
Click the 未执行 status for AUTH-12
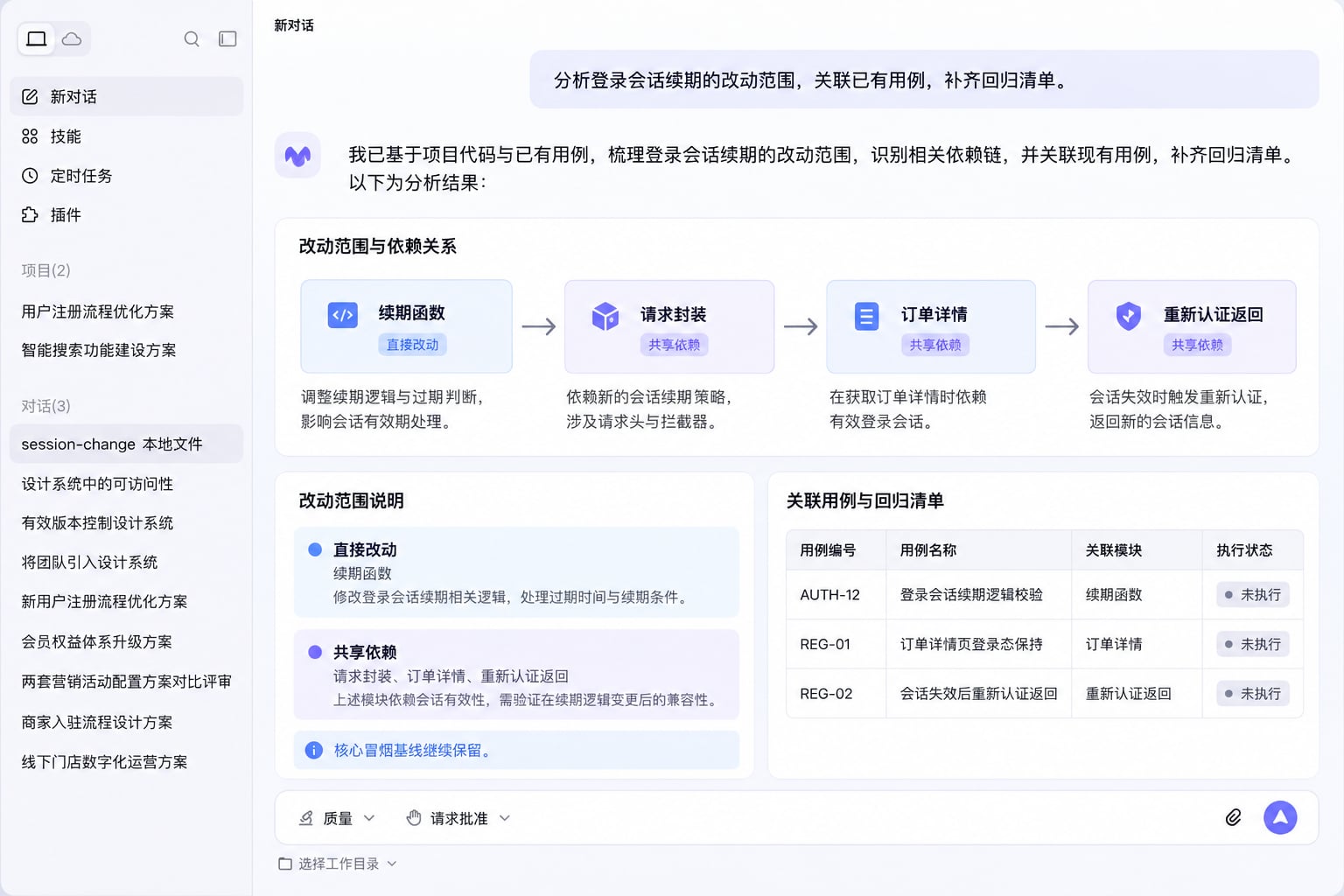(1253, 595)
